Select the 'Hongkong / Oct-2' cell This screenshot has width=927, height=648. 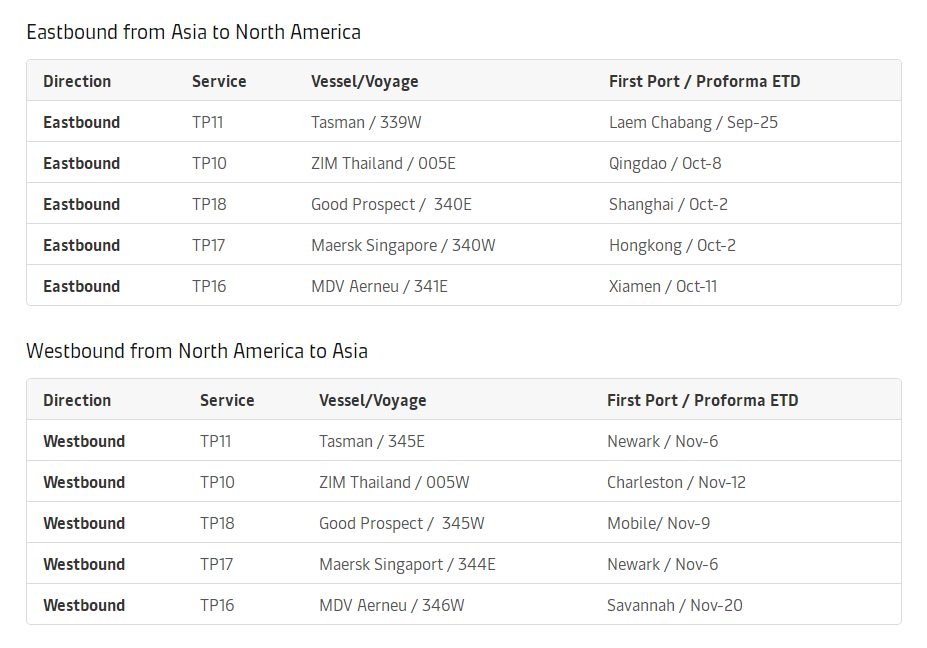pyautogui.click(x=673, y=245)
